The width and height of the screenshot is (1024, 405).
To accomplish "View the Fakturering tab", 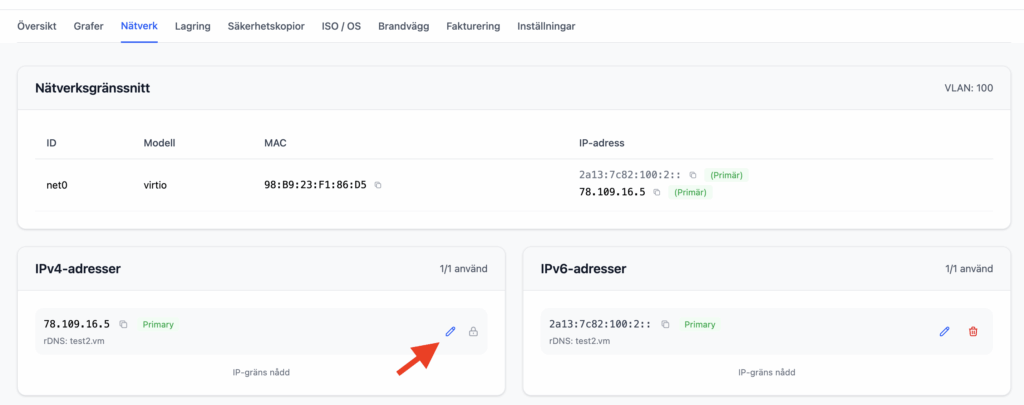I will [473, 26].
